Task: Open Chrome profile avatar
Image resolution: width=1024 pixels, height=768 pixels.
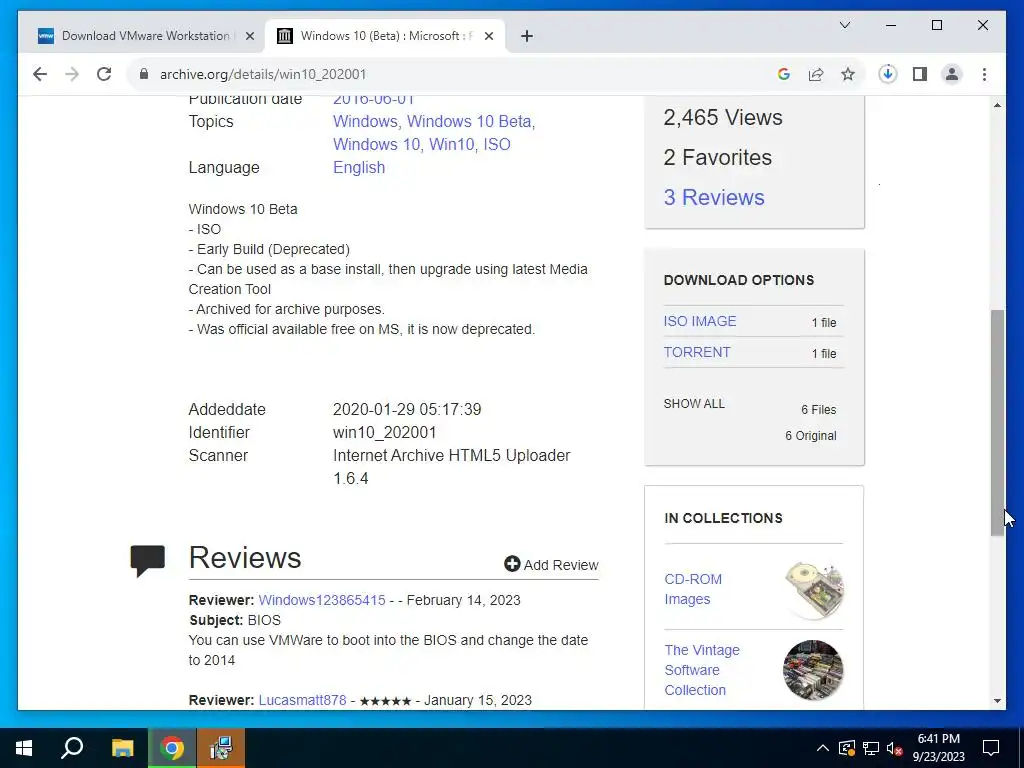Action: 952,74
